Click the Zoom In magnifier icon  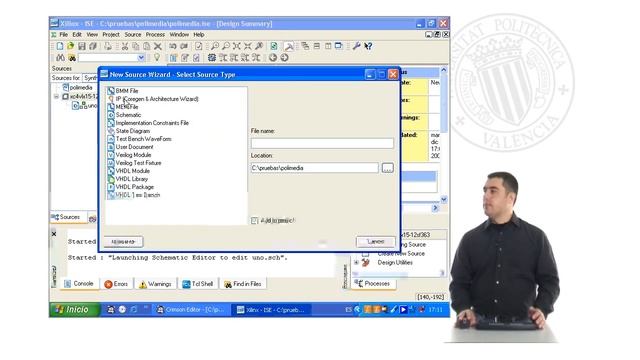[x=215, y=46]
